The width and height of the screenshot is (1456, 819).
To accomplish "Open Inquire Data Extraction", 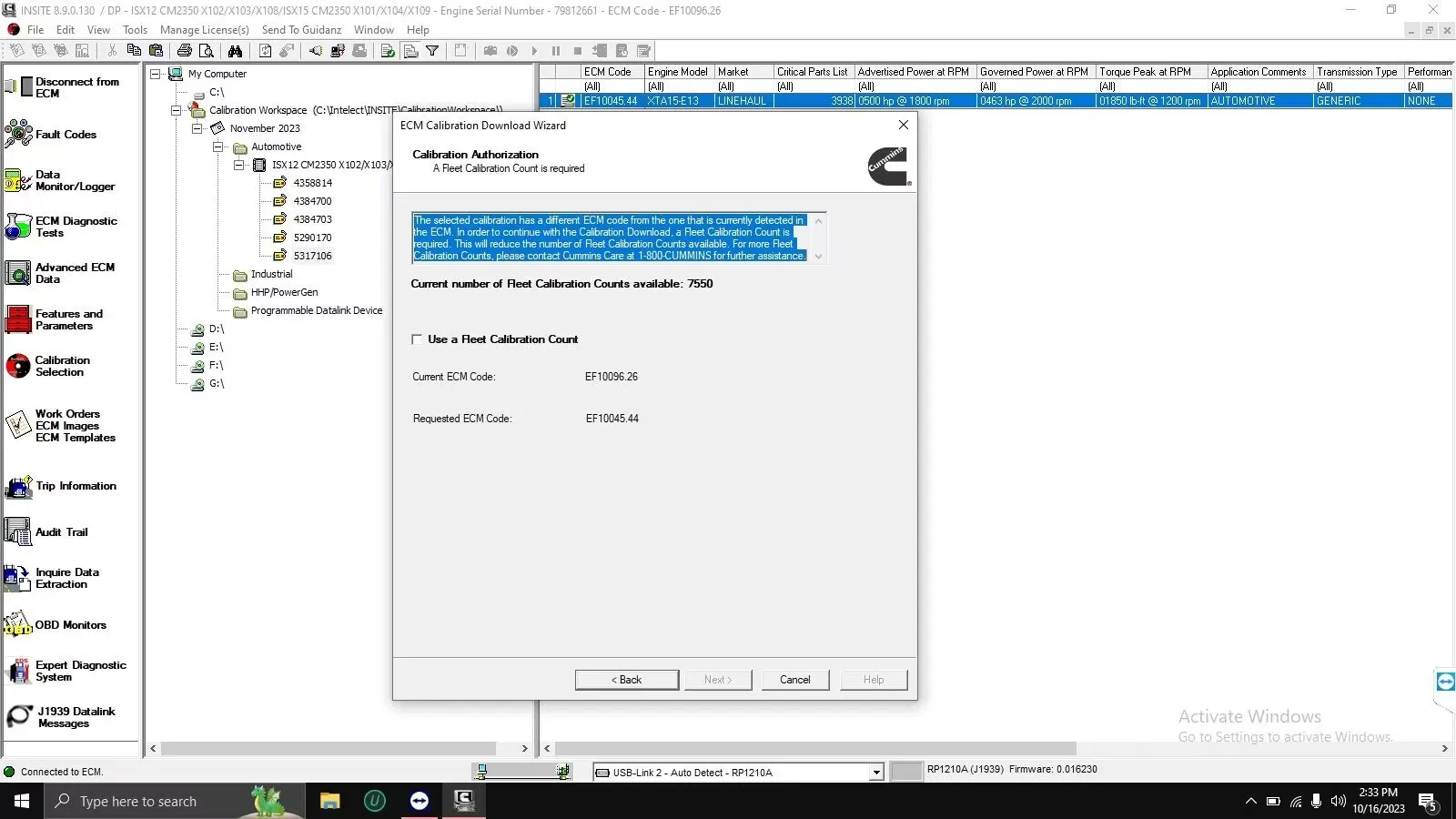I will click(x=52, y=578).
